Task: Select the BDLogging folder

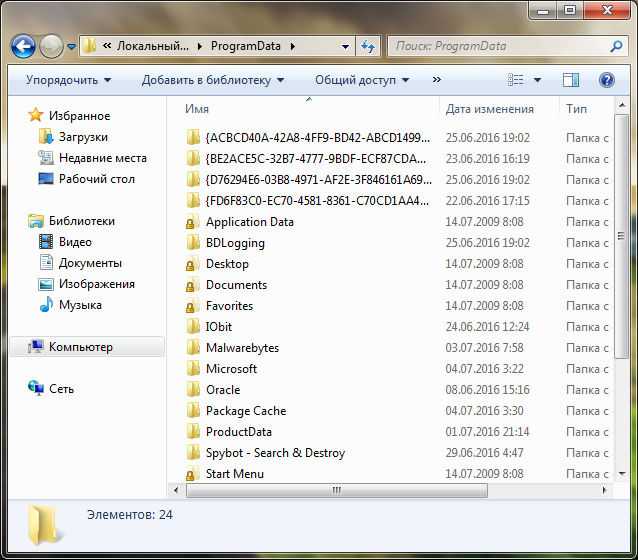Action: (235, 243)
